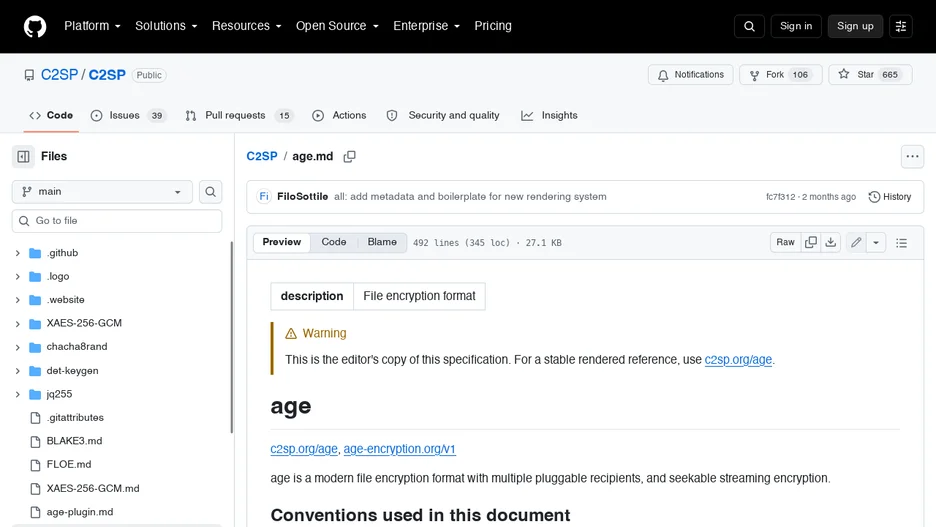
Task: Open c2sp.org/age link in warning
Action: (x=738, y=360)
